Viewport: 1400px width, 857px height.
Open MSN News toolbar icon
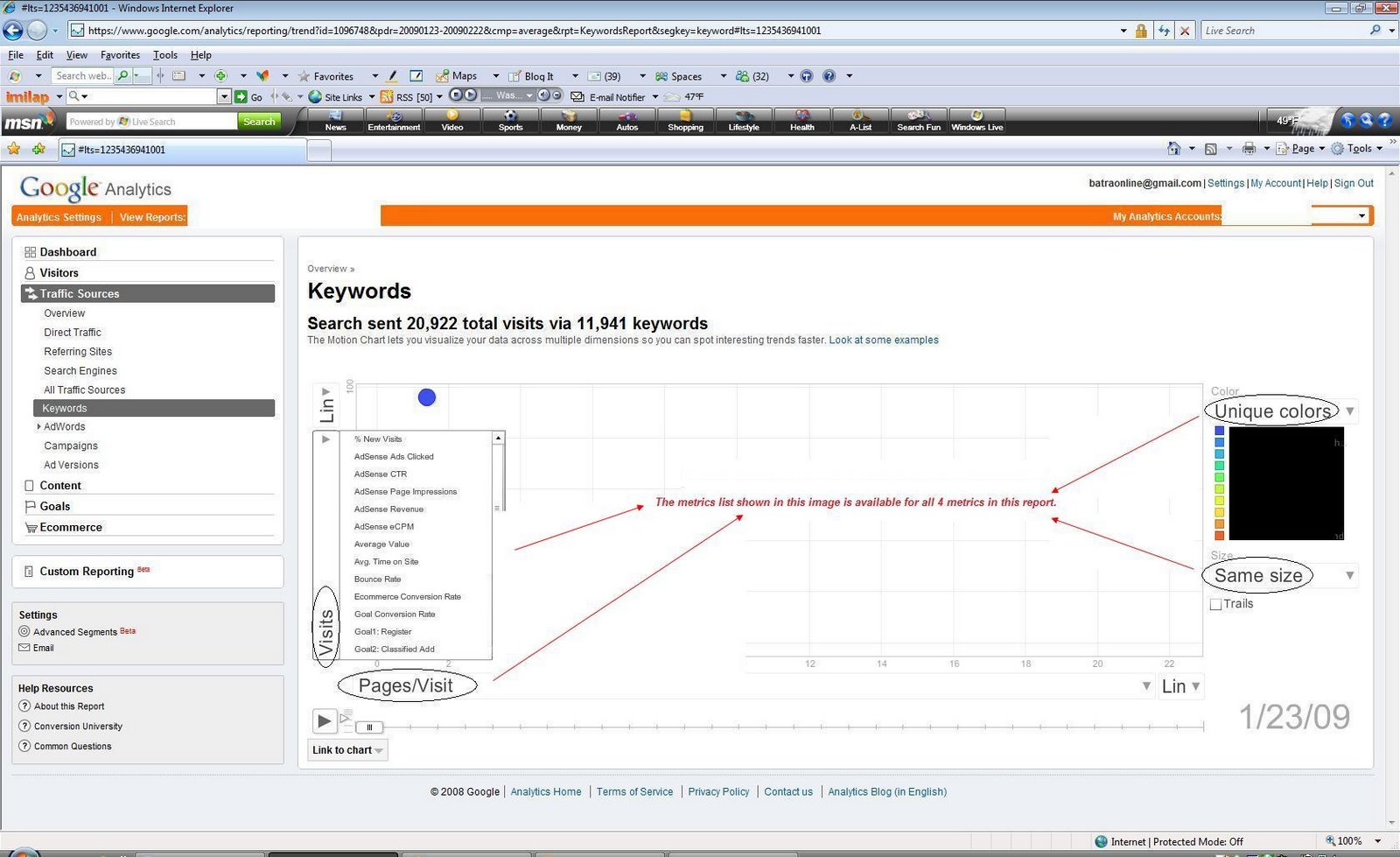pos(336,121)
